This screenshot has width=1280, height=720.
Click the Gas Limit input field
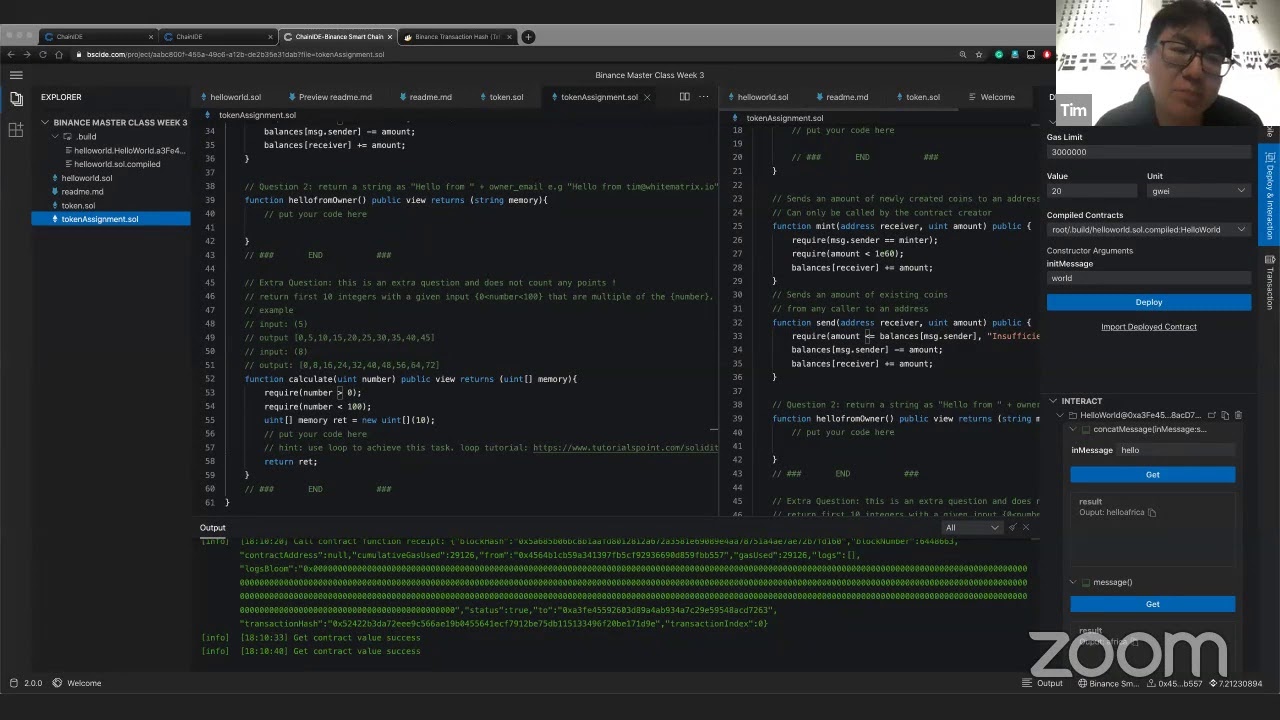point(1148,152)
